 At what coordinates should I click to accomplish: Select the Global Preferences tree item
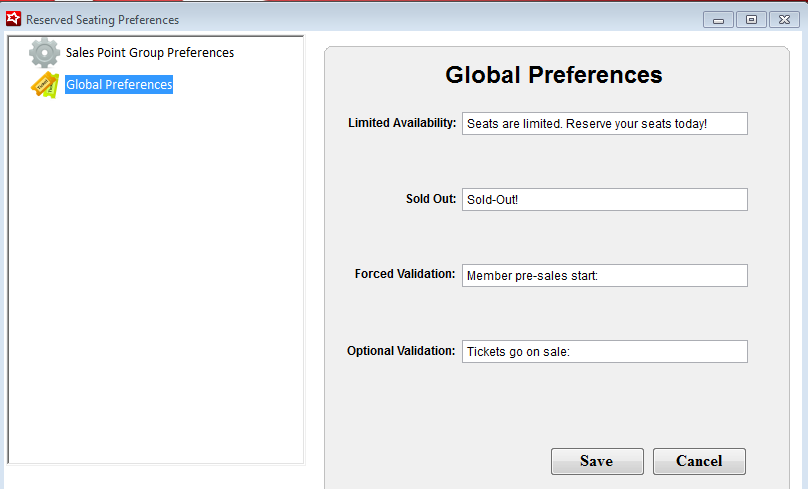click(x=119, y=85)
